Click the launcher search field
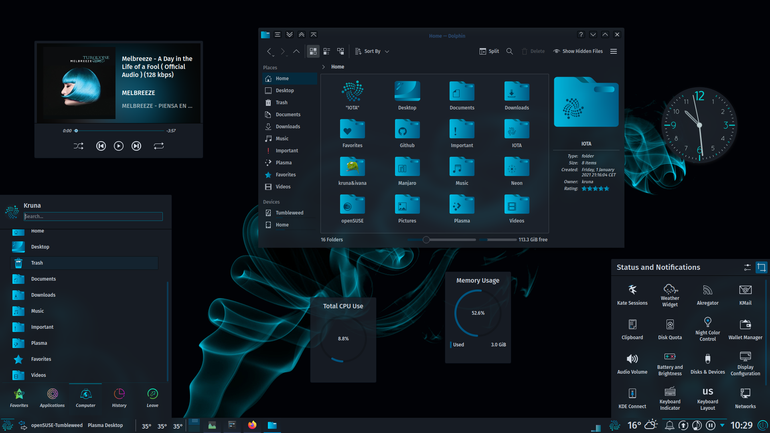Viewport: 770px width, 433px height. [93, 216]
